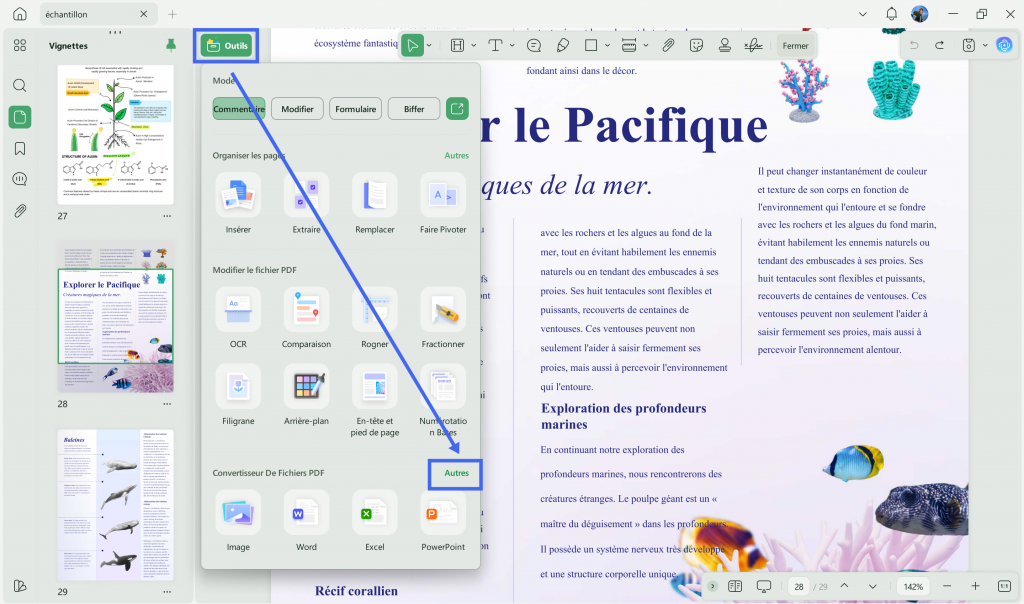Expand the text tool dropdown arrow

click(x=512, y=46)
